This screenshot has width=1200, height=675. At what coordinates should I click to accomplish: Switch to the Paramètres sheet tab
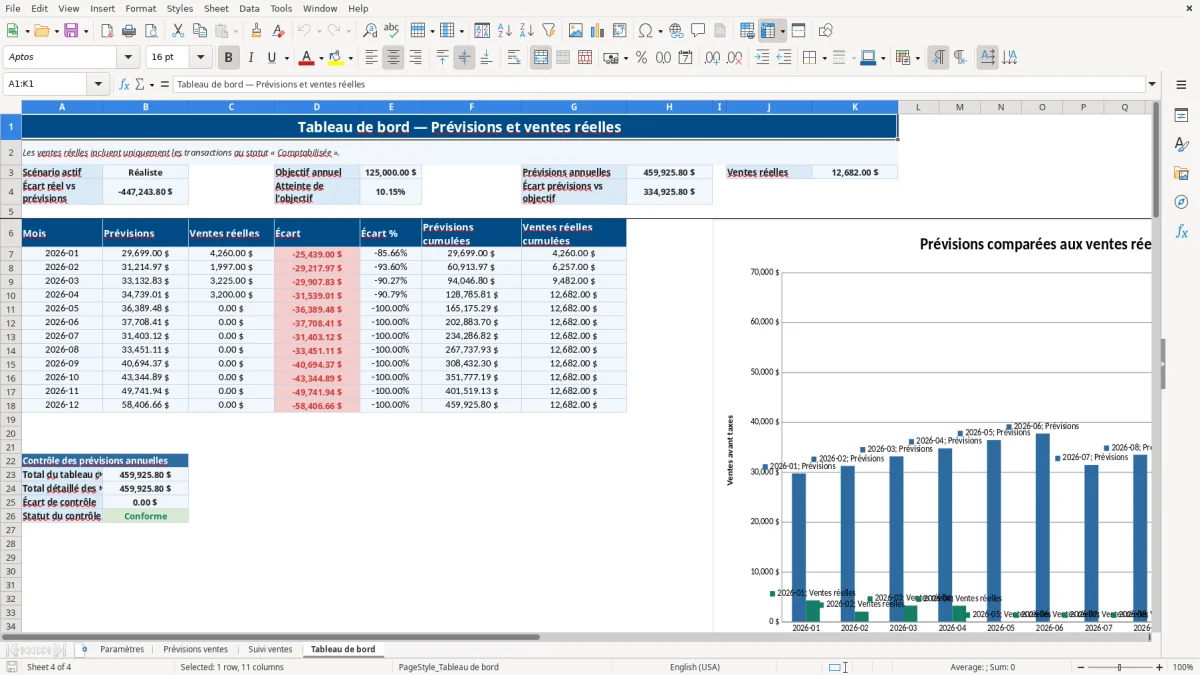pos(122,649)
